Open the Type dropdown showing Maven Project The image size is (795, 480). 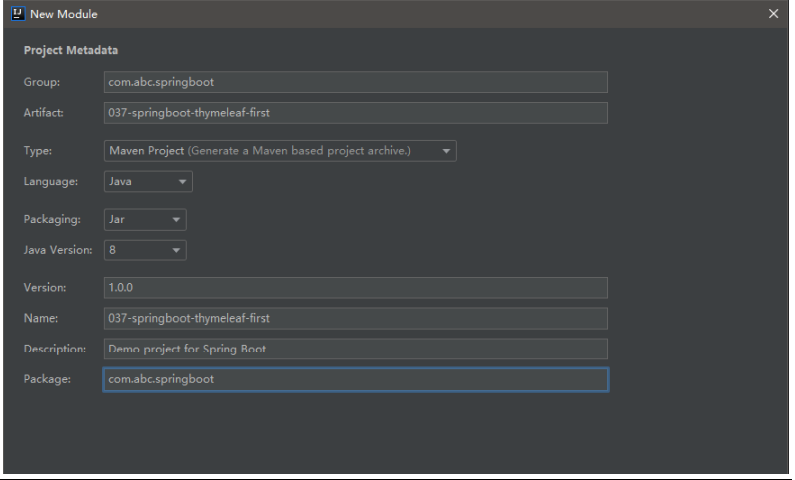(x=280, y=151)
